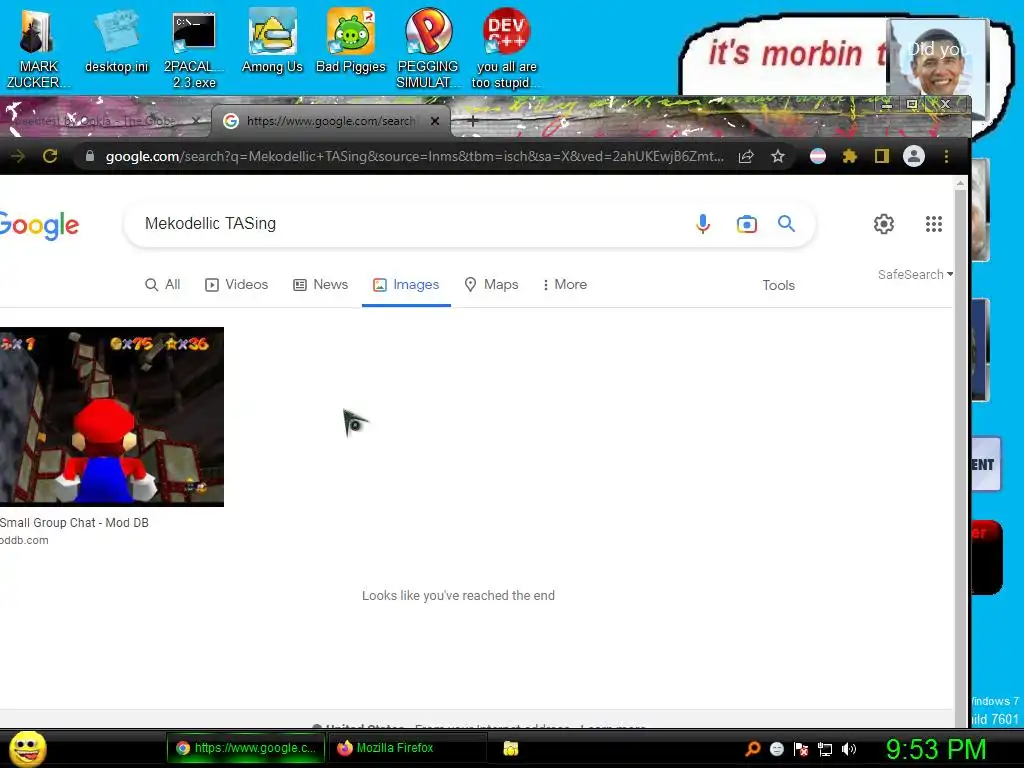Search by image with the camera icon
The image size is (1024, 768).
click(x=746, y=224)
